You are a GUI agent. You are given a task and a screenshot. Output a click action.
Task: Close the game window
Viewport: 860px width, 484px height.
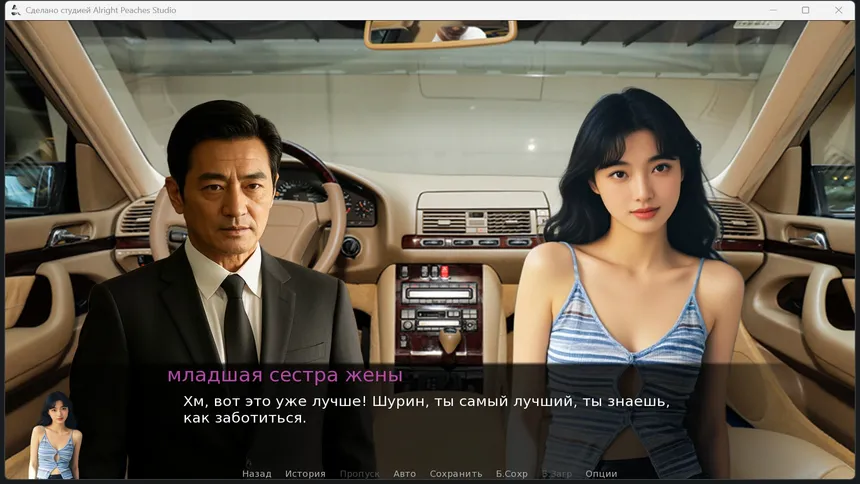coord(838,10)
